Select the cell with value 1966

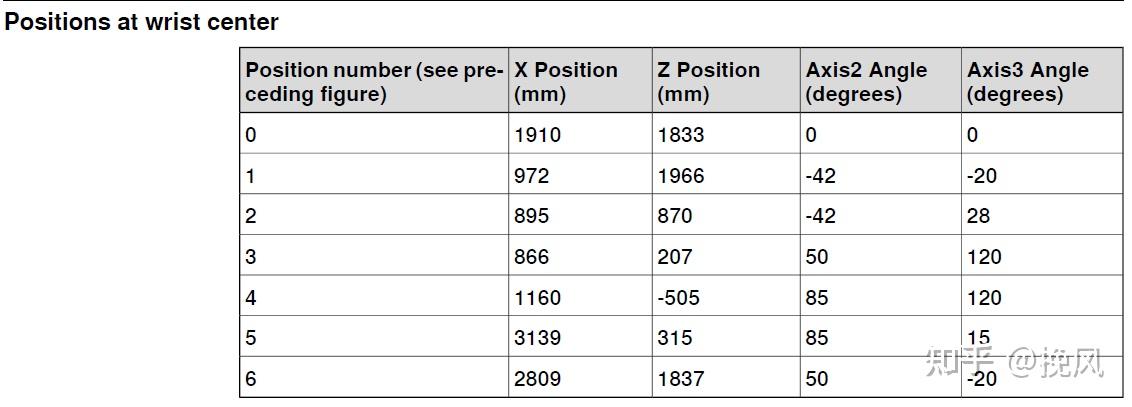682,176
